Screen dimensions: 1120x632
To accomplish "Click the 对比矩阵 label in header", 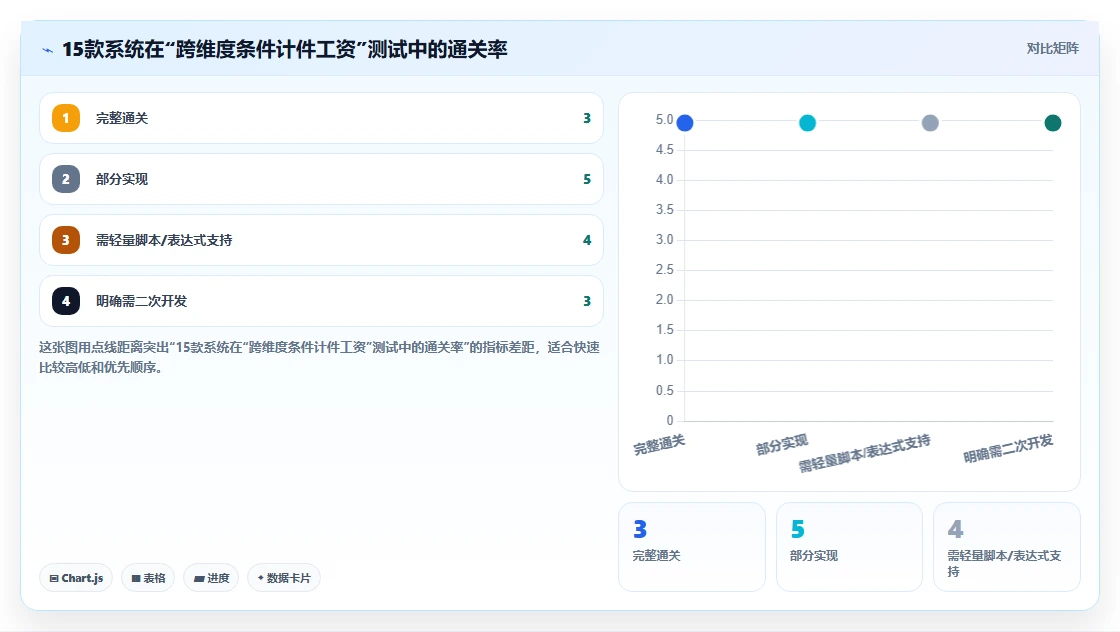I will click(x=1052, y=49).
